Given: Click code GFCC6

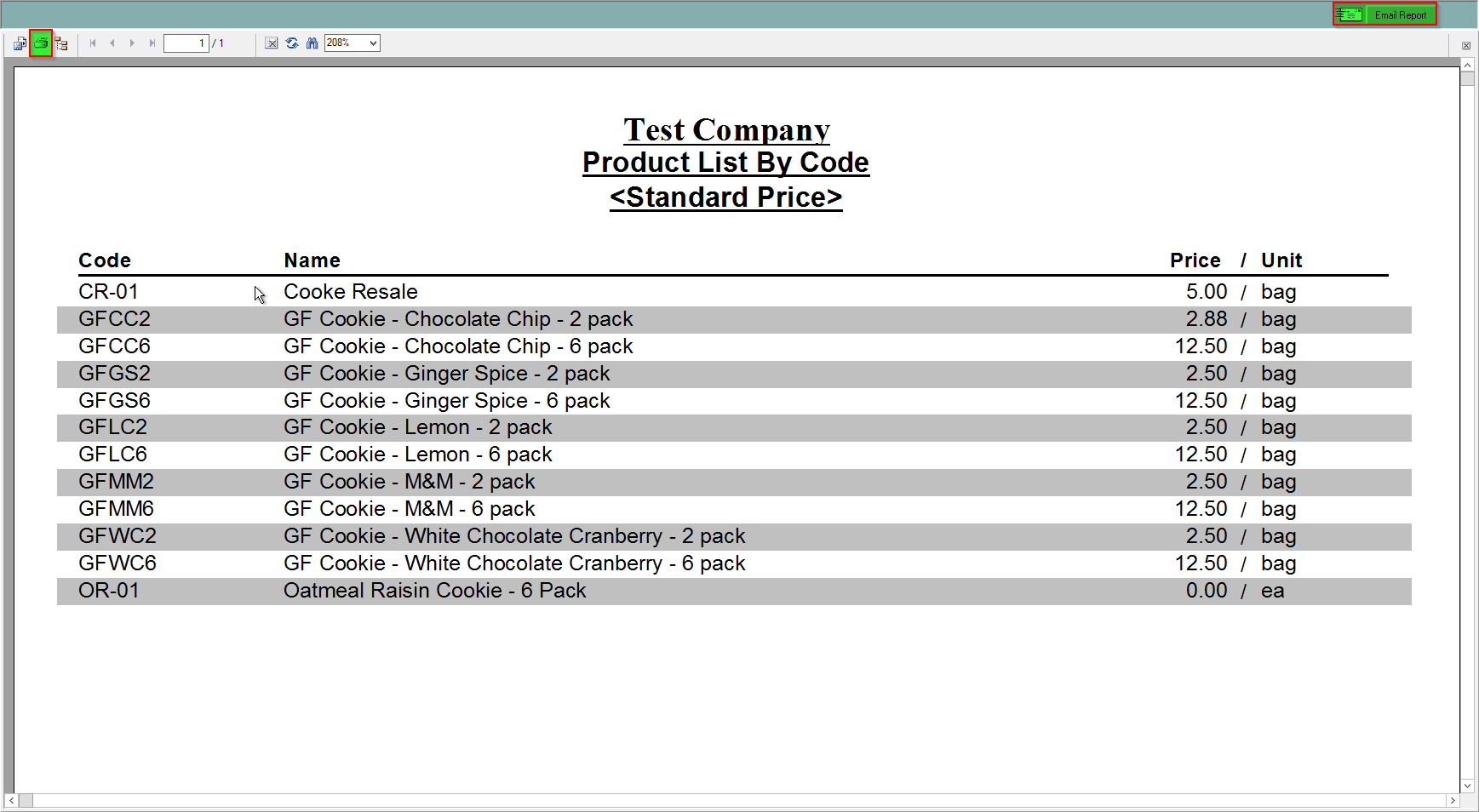Looking at the screenshot, I should click(114, 346).
